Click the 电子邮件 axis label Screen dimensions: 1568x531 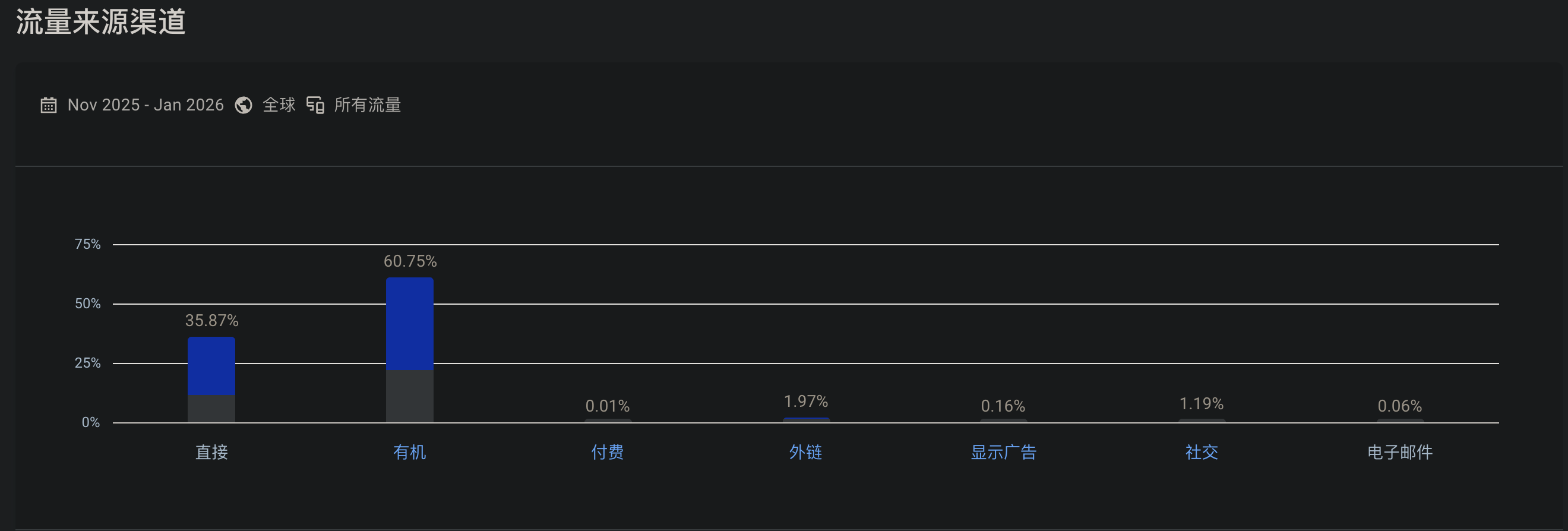pos(1399,452)
